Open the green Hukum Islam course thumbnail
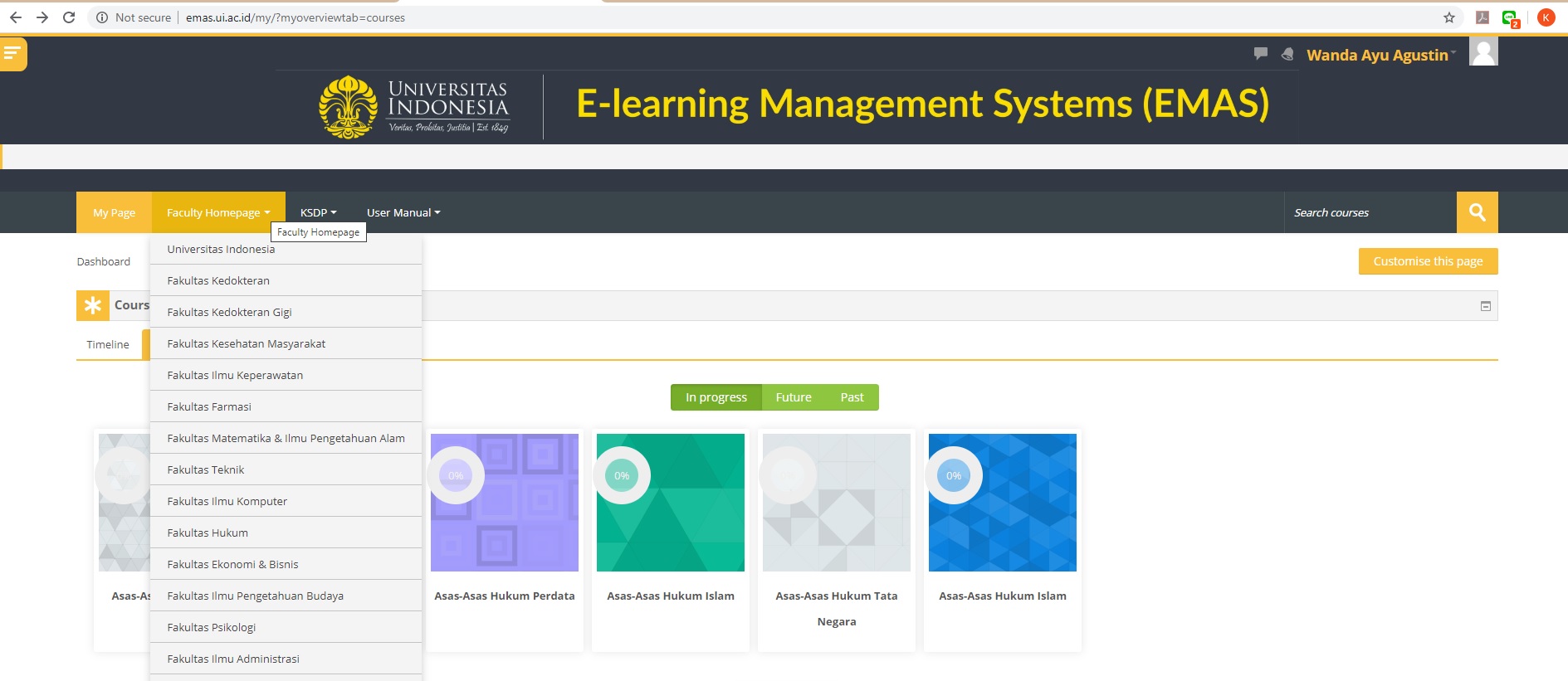Screen dimensions: 1568x681 pyautogui.click(x=671, y=503)
